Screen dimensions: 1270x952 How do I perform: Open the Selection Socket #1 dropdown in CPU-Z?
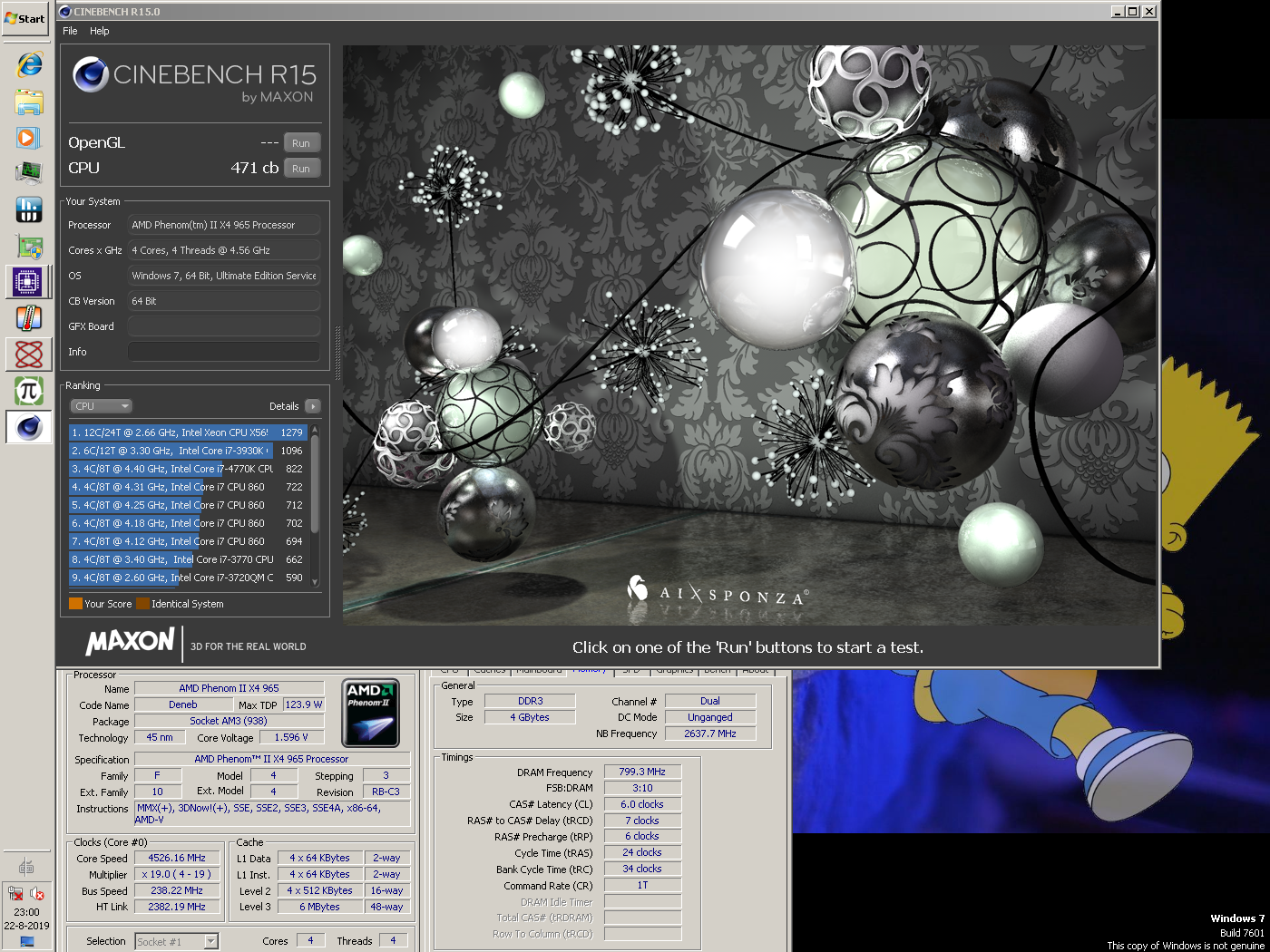coord(177,941)
